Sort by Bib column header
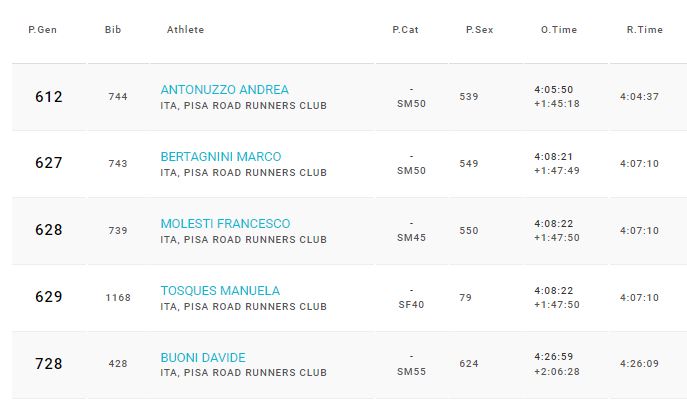The width and height of the screenshot is (687, 401). coord(113,30)
